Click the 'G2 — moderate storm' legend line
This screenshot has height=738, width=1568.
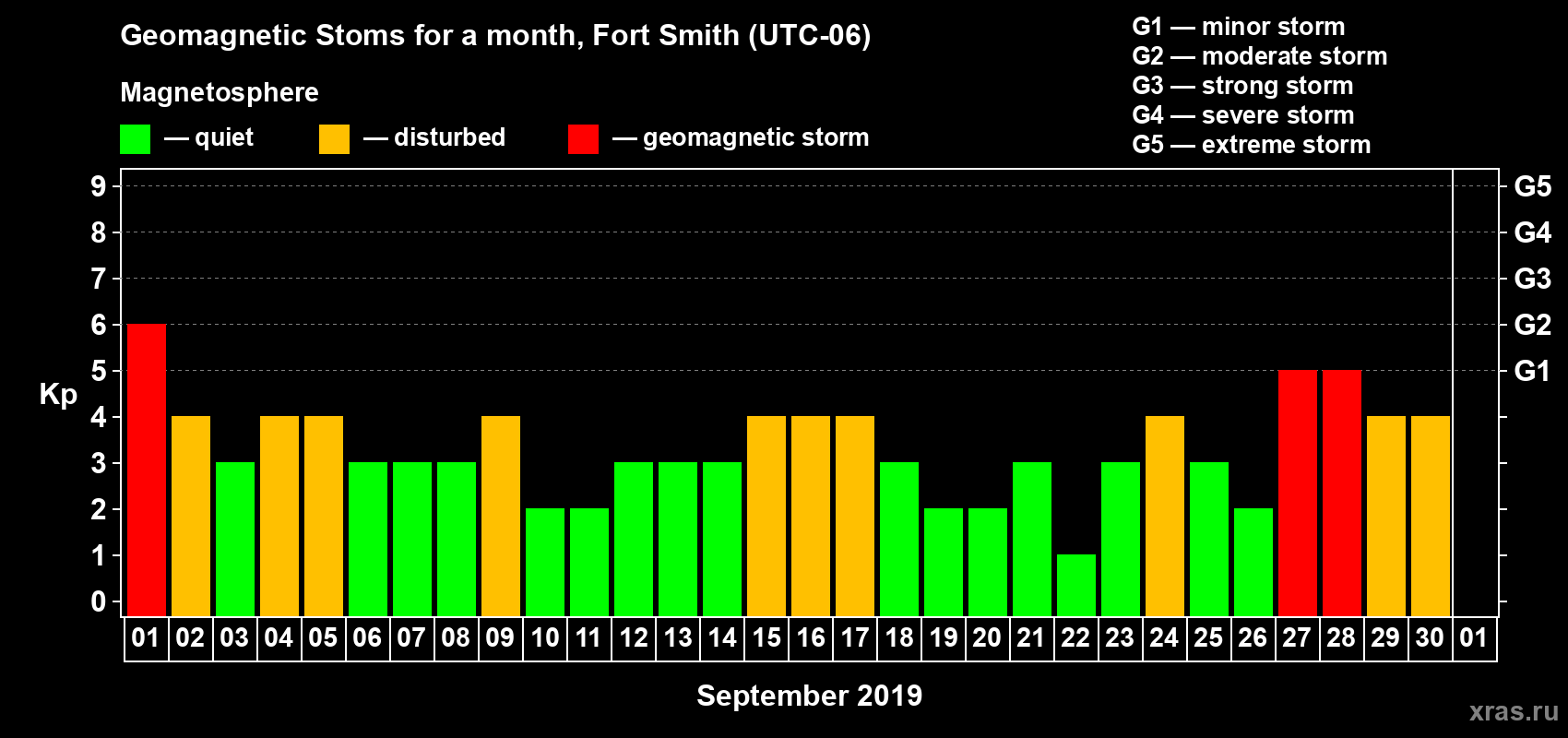coord(1260,56)
